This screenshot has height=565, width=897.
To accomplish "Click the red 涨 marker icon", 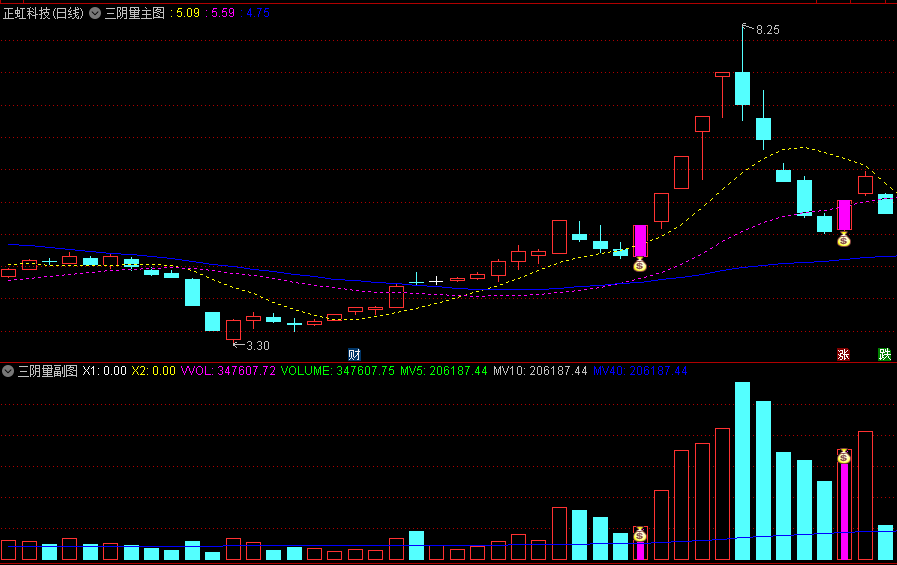I will pyautogui.click(x=843, y=355).
